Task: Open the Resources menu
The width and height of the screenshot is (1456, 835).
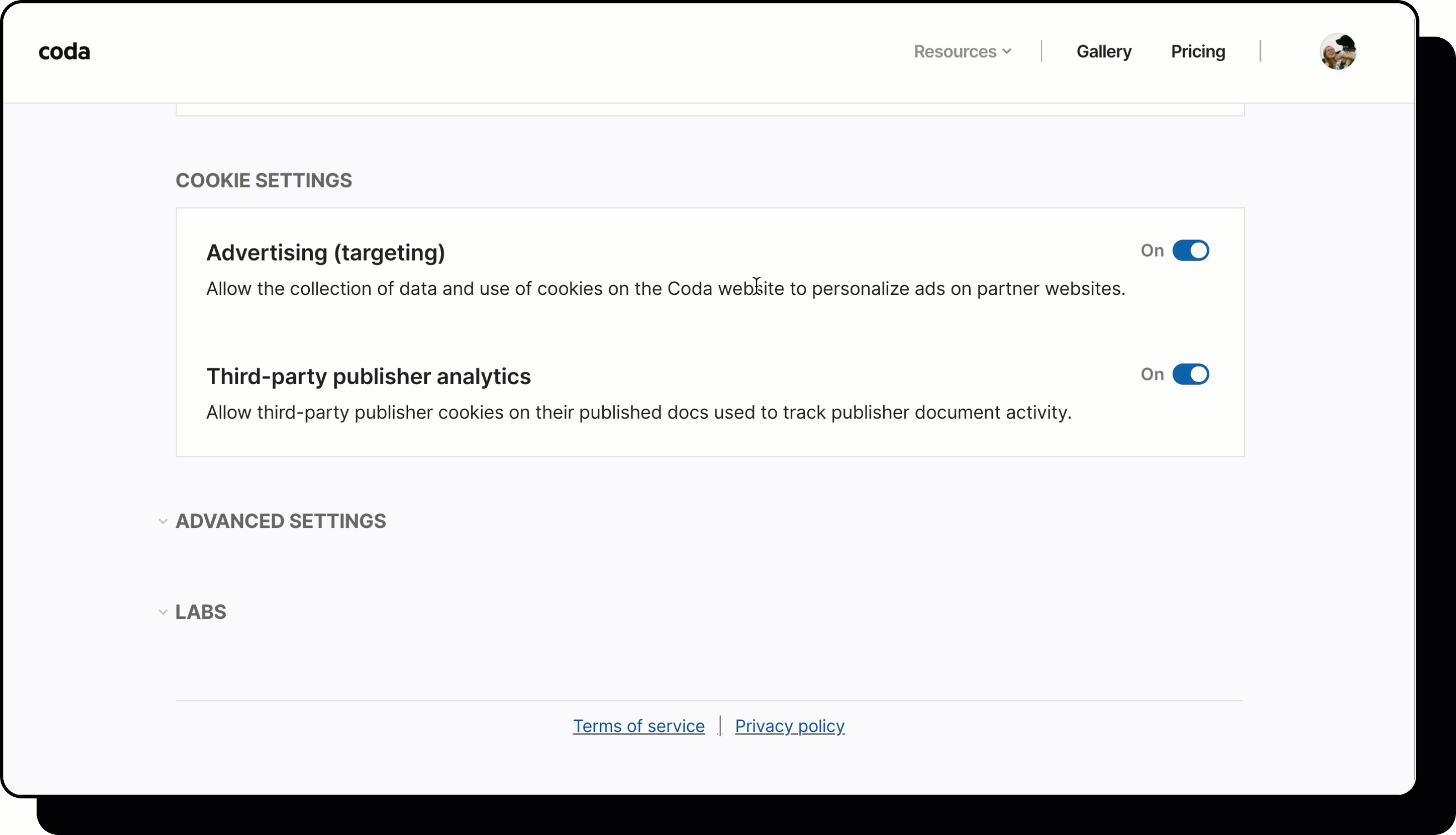Action: point(955,52)
